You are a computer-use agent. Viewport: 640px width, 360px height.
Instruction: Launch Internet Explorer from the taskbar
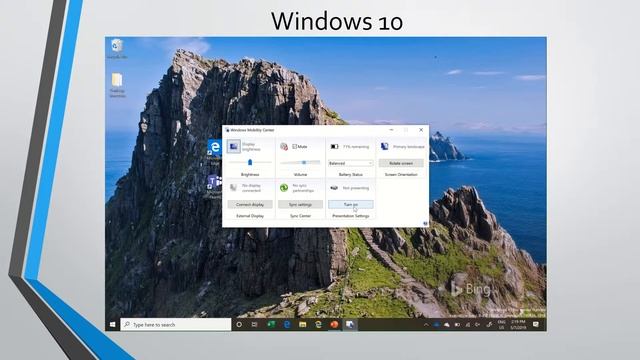tap(318, 324)
